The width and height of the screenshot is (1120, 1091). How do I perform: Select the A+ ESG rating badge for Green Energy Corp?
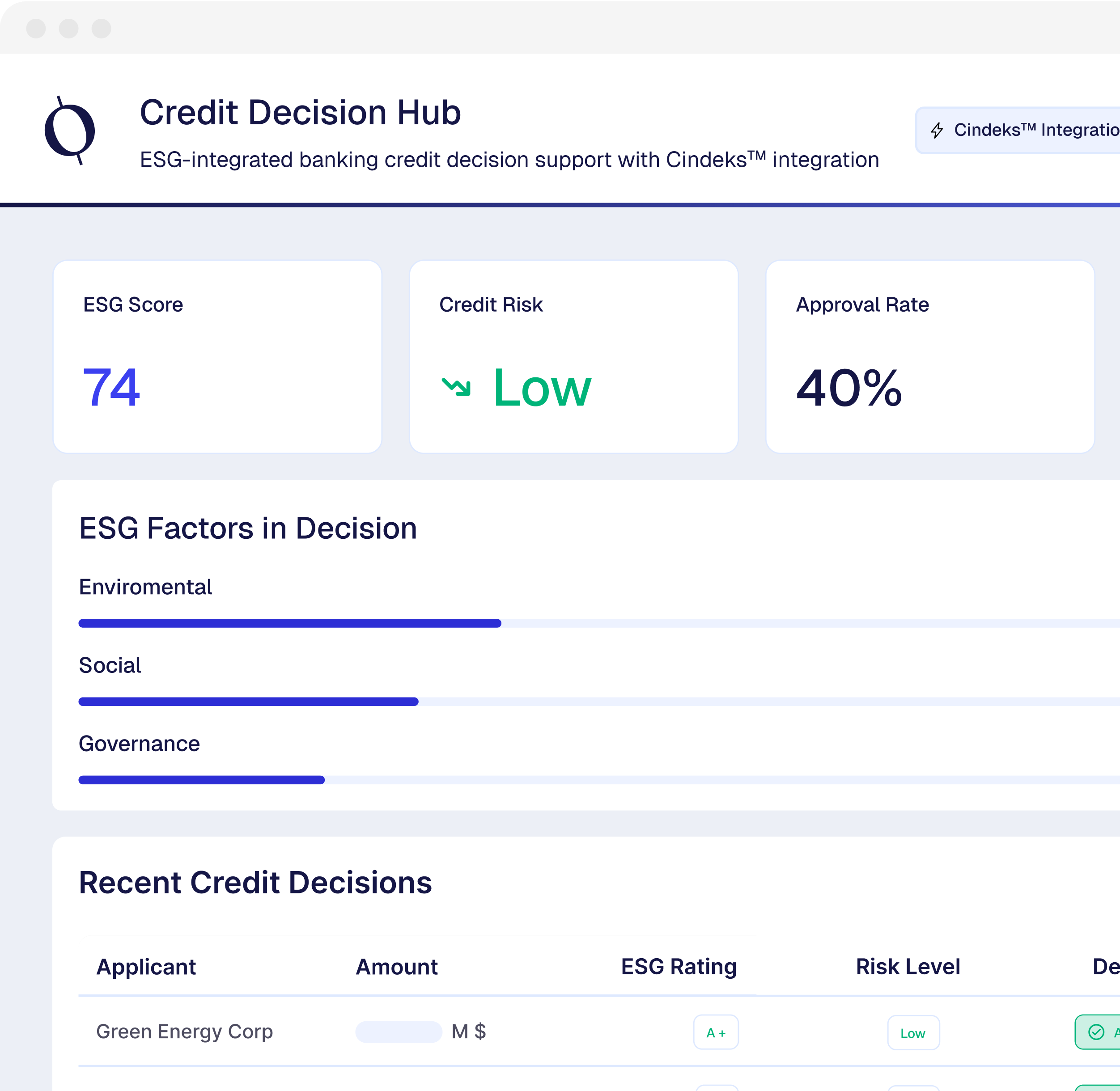(x=716, y=1032)
